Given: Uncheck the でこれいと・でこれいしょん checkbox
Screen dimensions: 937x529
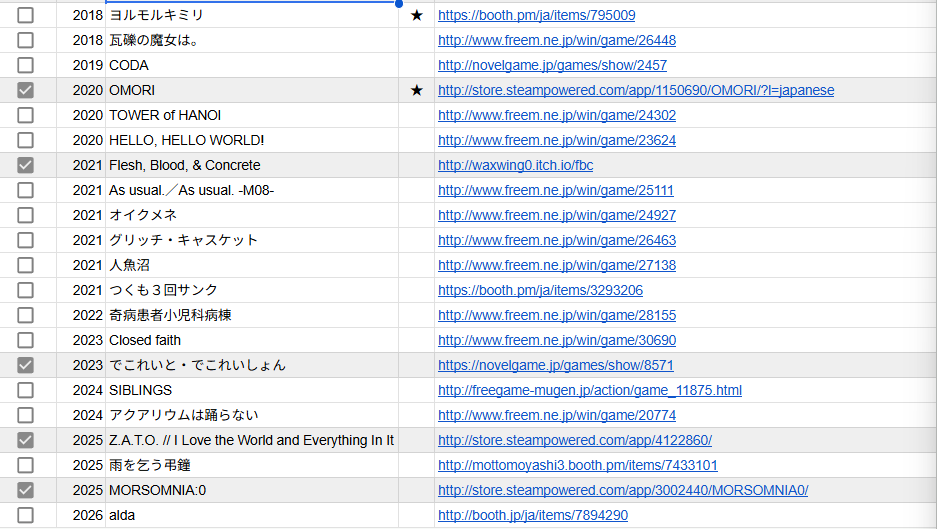Looking at the screenshot, I should [x=25, y=365].
